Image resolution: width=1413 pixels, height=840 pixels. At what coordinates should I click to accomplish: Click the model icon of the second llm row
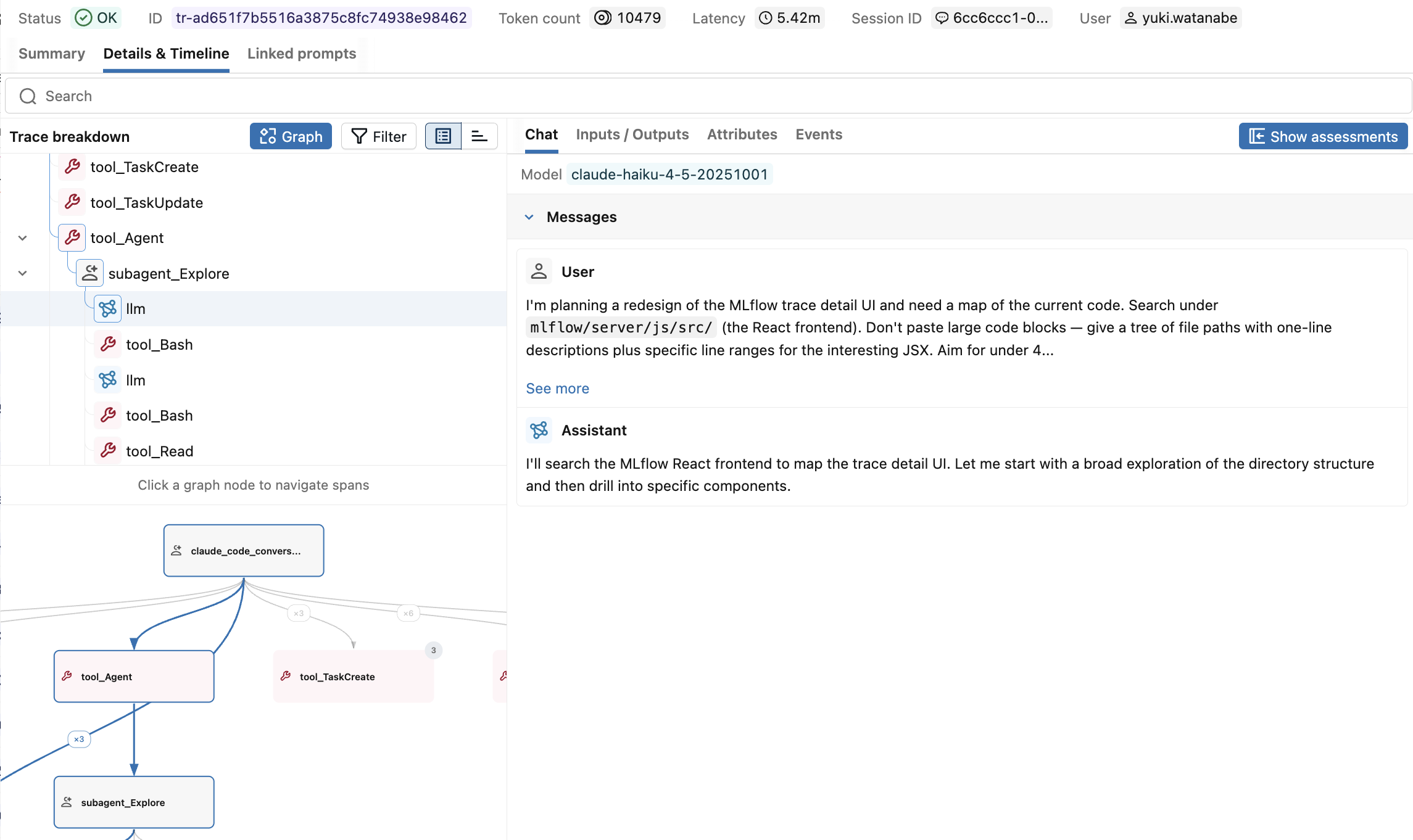(108, 380)
